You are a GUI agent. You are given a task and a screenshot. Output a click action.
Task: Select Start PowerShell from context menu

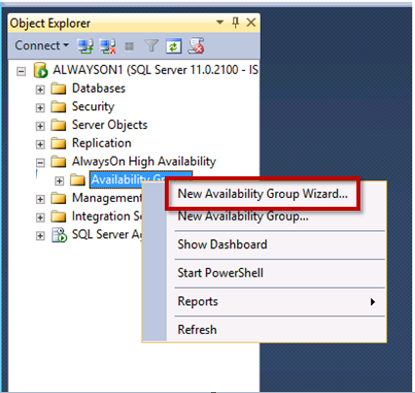pos(220,273)
